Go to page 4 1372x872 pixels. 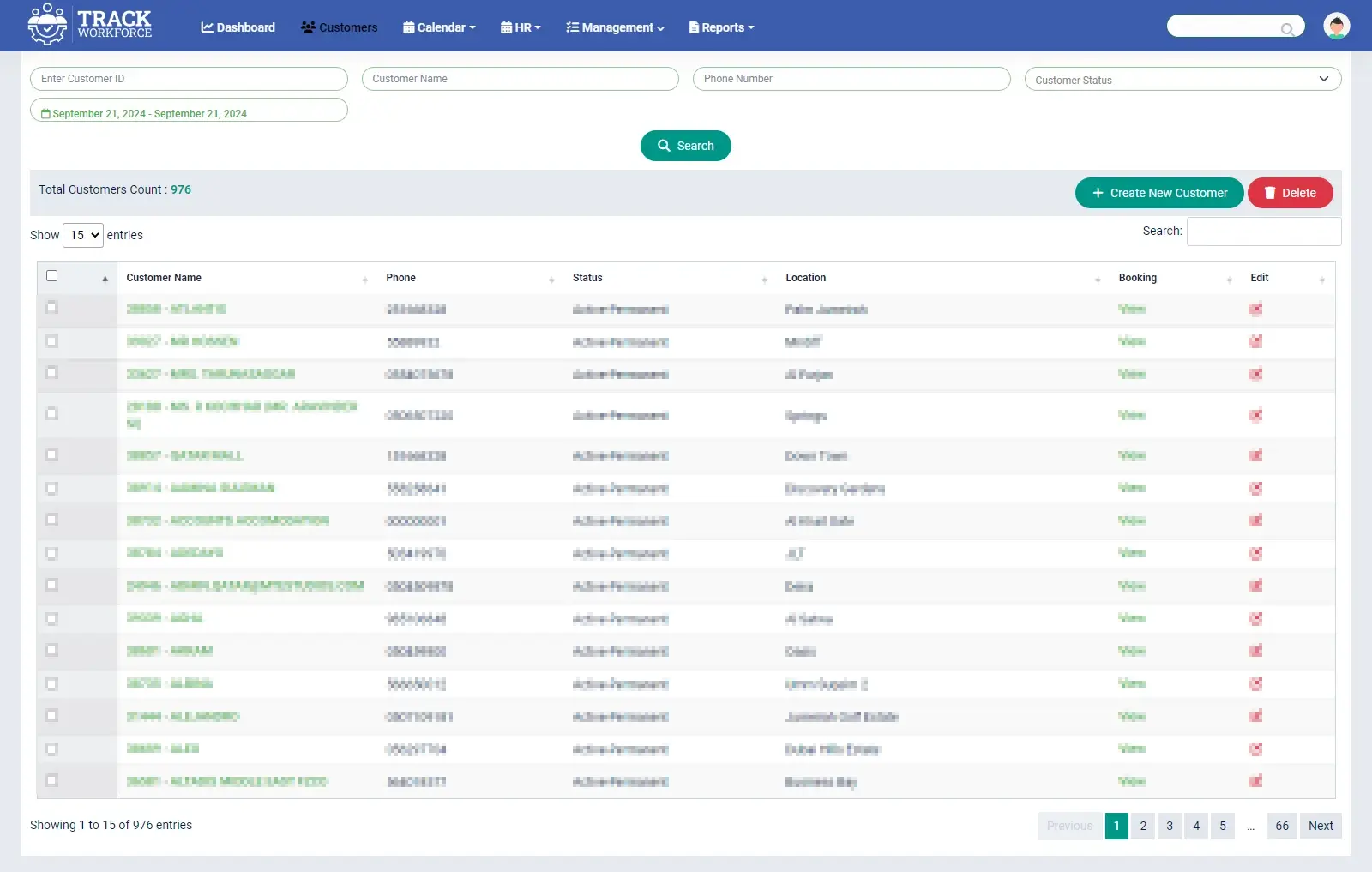(x=1196, y=826)
